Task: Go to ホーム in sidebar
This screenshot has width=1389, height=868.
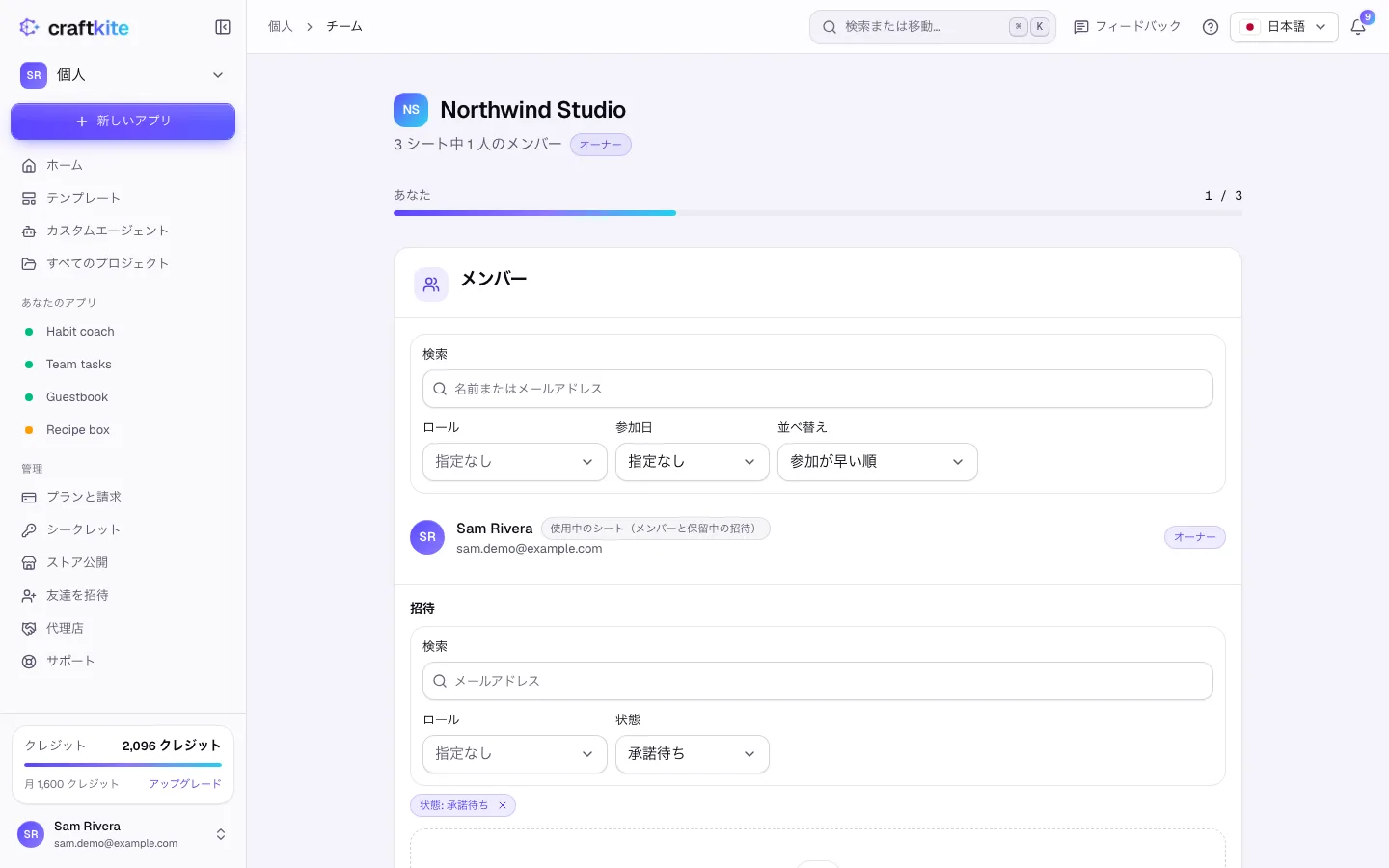Action: tap(123, 165)
